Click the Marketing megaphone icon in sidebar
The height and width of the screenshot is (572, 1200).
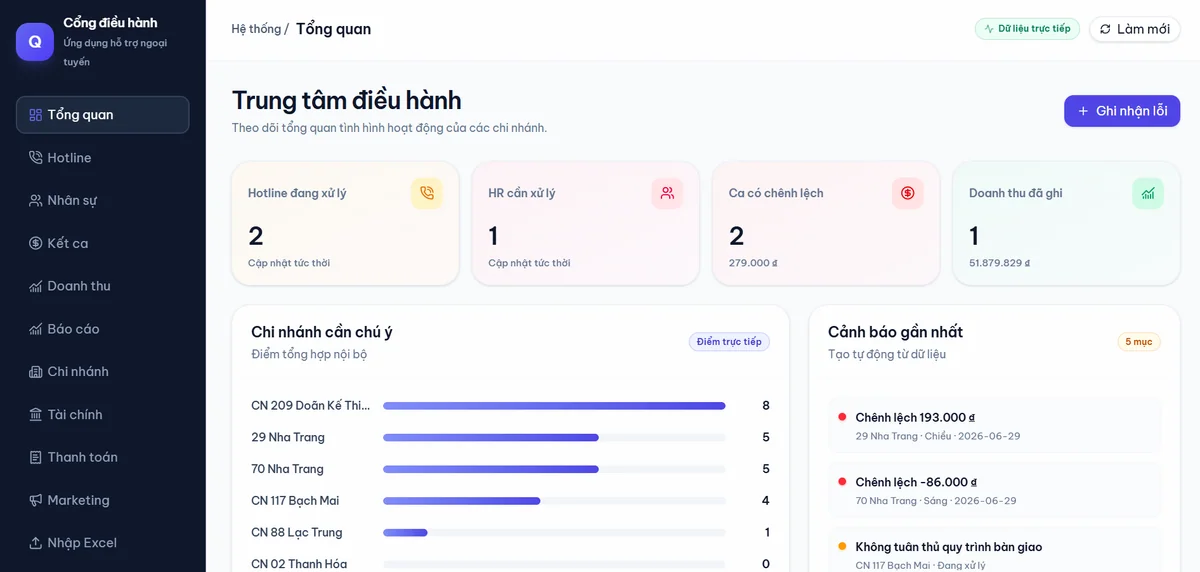(x=36, y=500)
